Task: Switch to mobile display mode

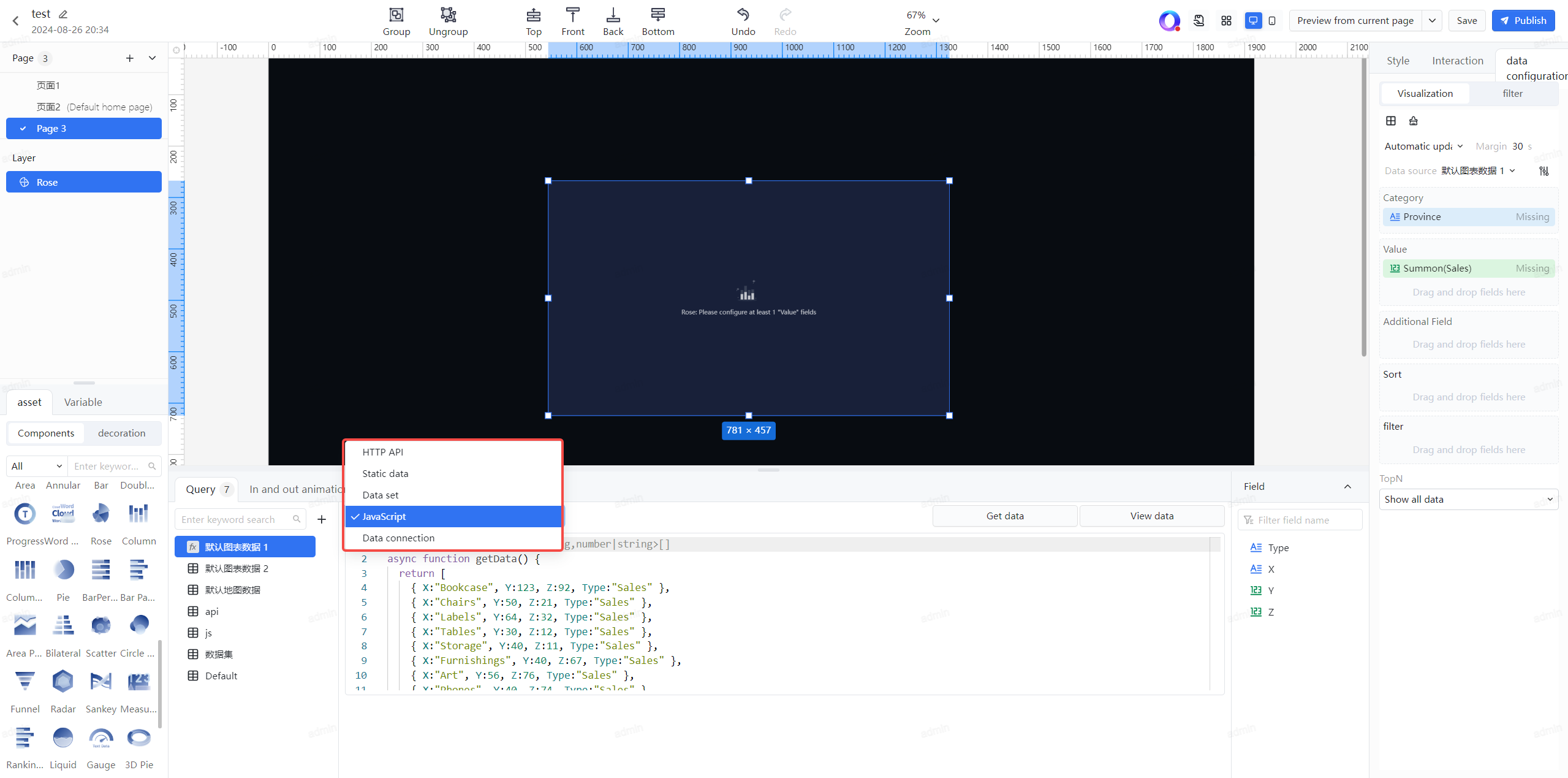Action: click(1272, 21)
